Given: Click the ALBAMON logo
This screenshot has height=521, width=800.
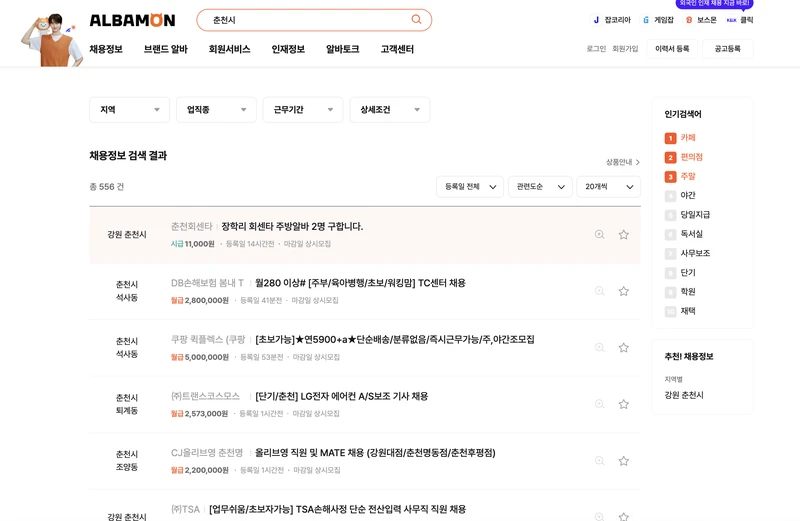Looking at the screenshot, I should [x=132, y=20].
